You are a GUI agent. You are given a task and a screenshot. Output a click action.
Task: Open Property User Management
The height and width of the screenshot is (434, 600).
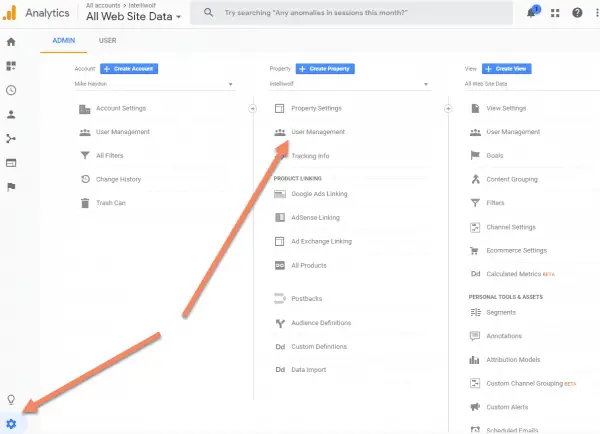pos(318,132)
